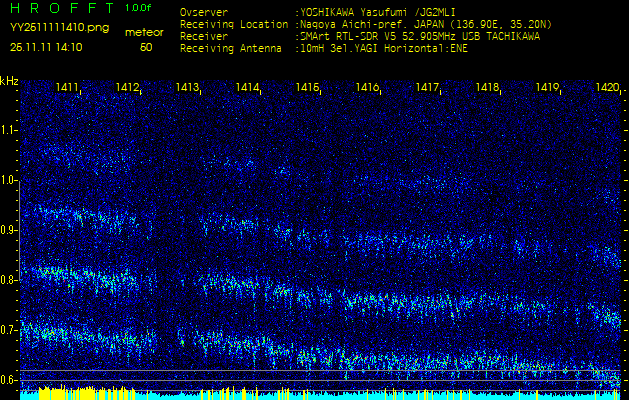Click the 0.6 frequency axis label

pos(9,379)
